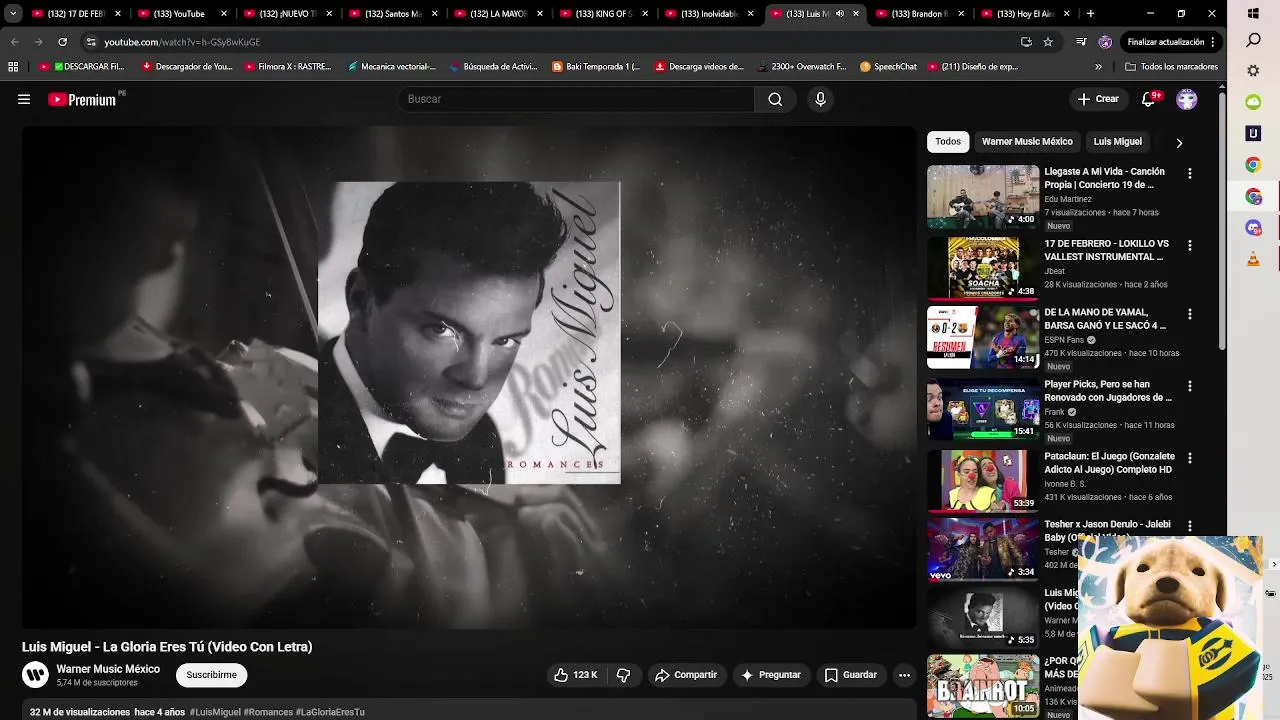This screenshot has width=1280, height=720.
Task: Open the notifications bell
Action: [1149, 99]
